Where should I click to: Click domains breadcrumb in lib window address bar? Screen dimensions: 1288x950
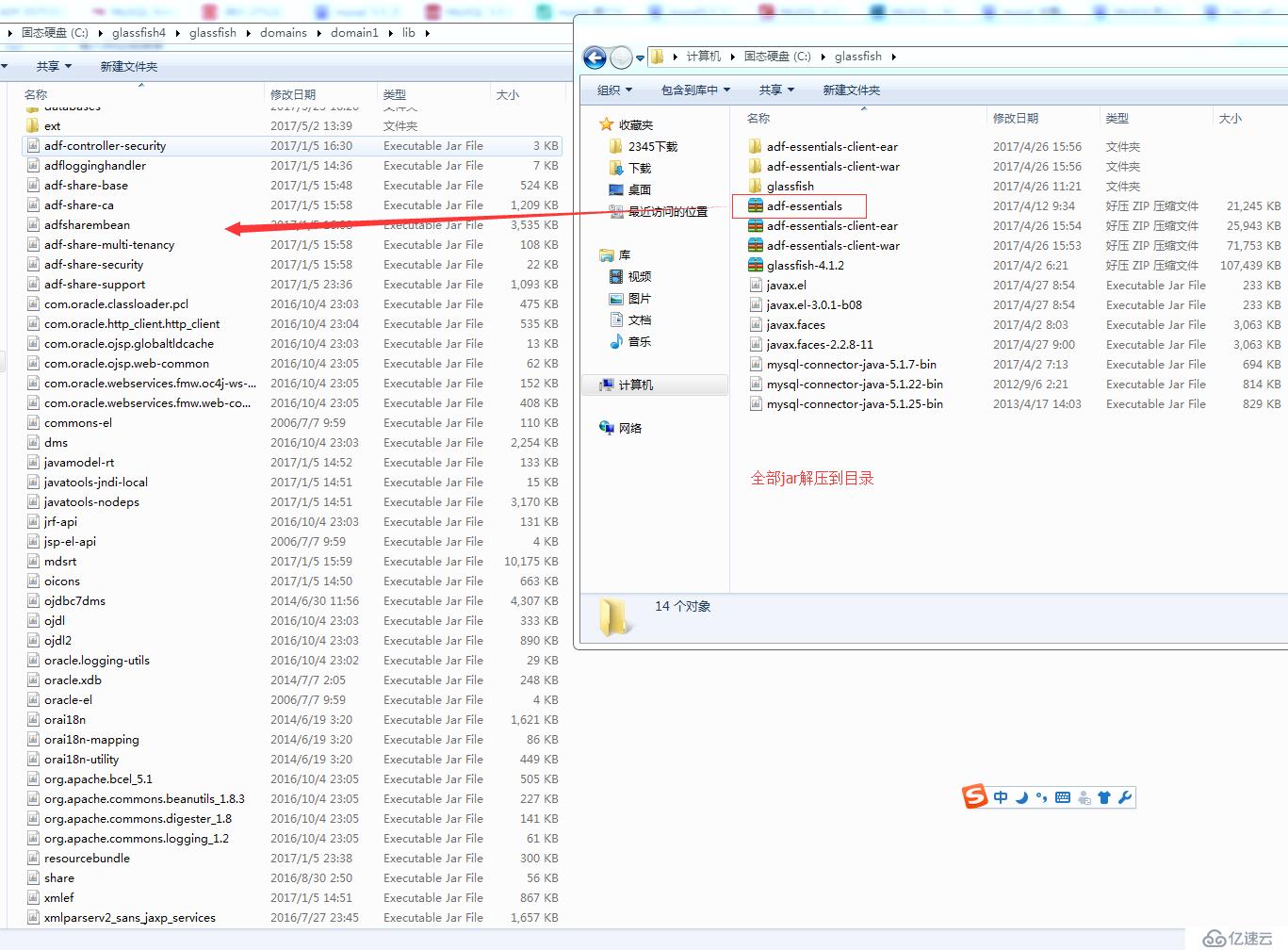284,33
